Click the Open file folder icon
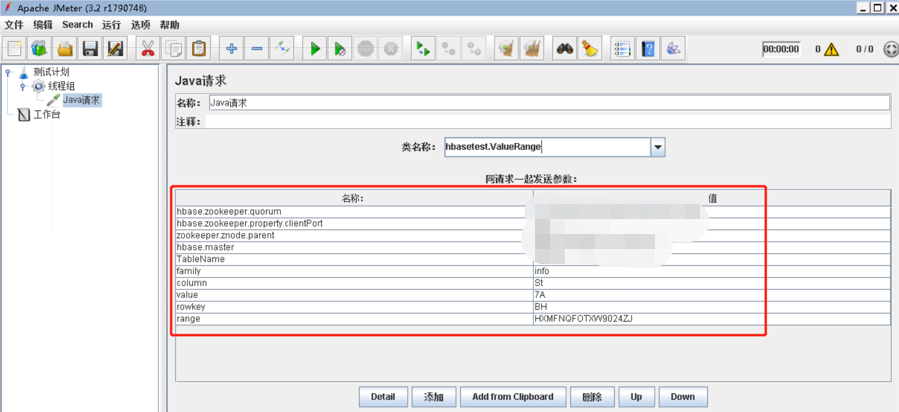Image resolution: width=899 pixels, height=412 pixels. pyautogui.click(x=65, y=49)
